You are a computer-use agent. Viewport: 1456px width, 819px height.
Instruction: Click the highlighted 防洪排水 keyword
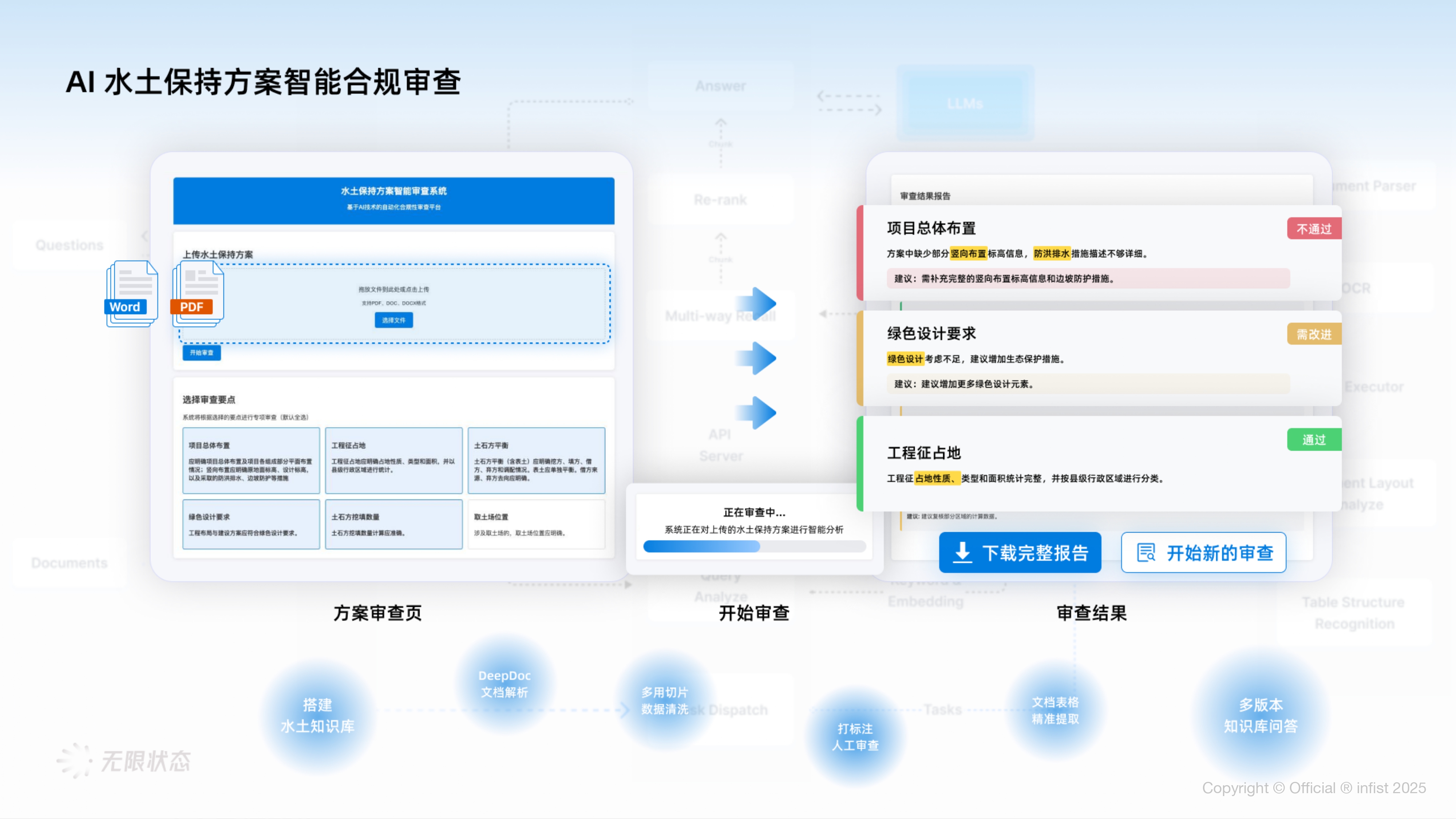coord(1052,253)
